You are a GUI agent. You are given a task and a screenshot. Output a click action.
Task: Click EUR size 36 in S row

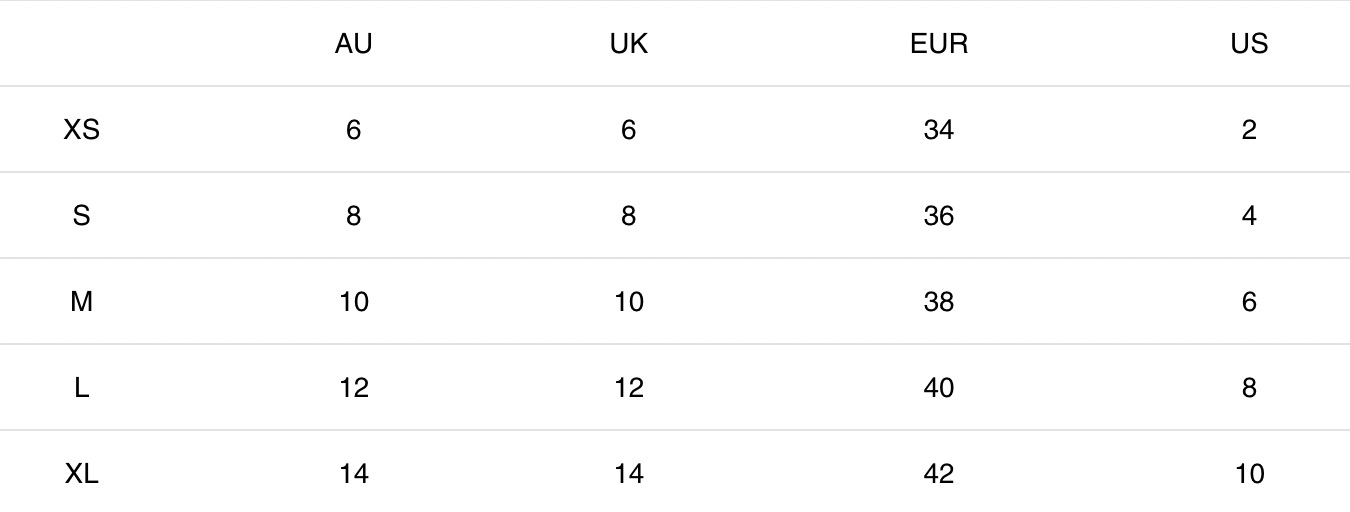[x=939, y=216]
